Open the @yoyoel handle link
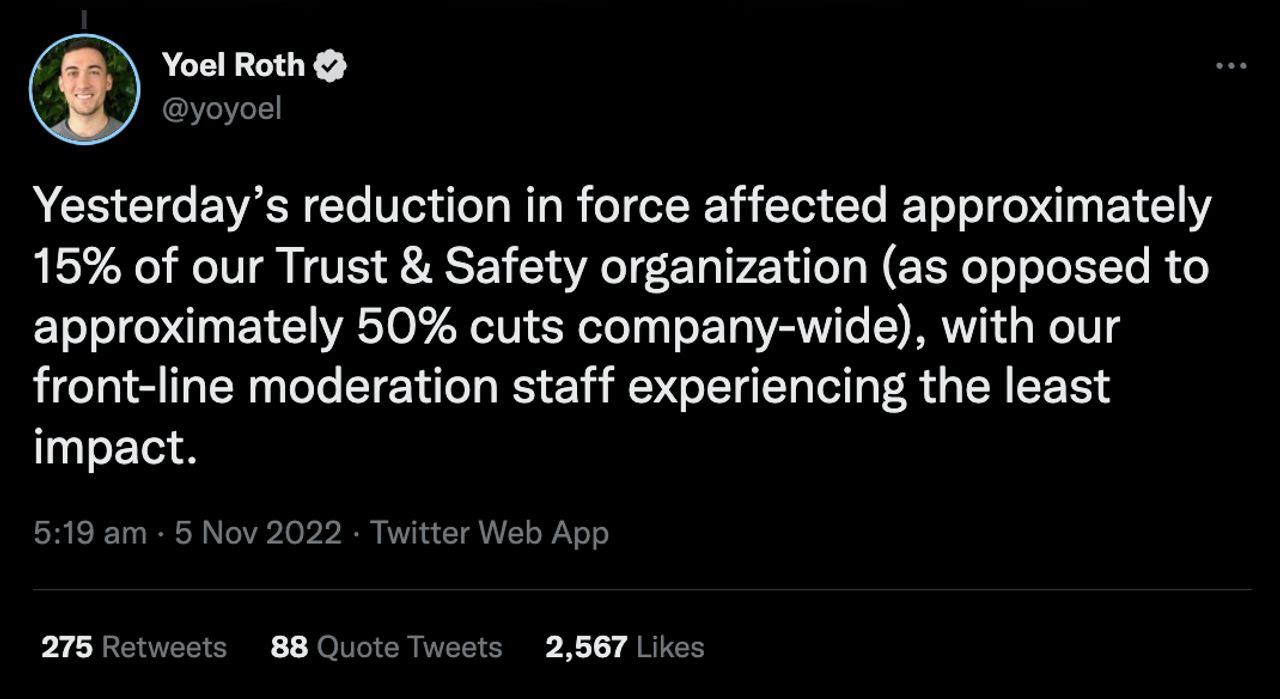The width and height of the screenshot is (1280, 699). click(221, 107)
